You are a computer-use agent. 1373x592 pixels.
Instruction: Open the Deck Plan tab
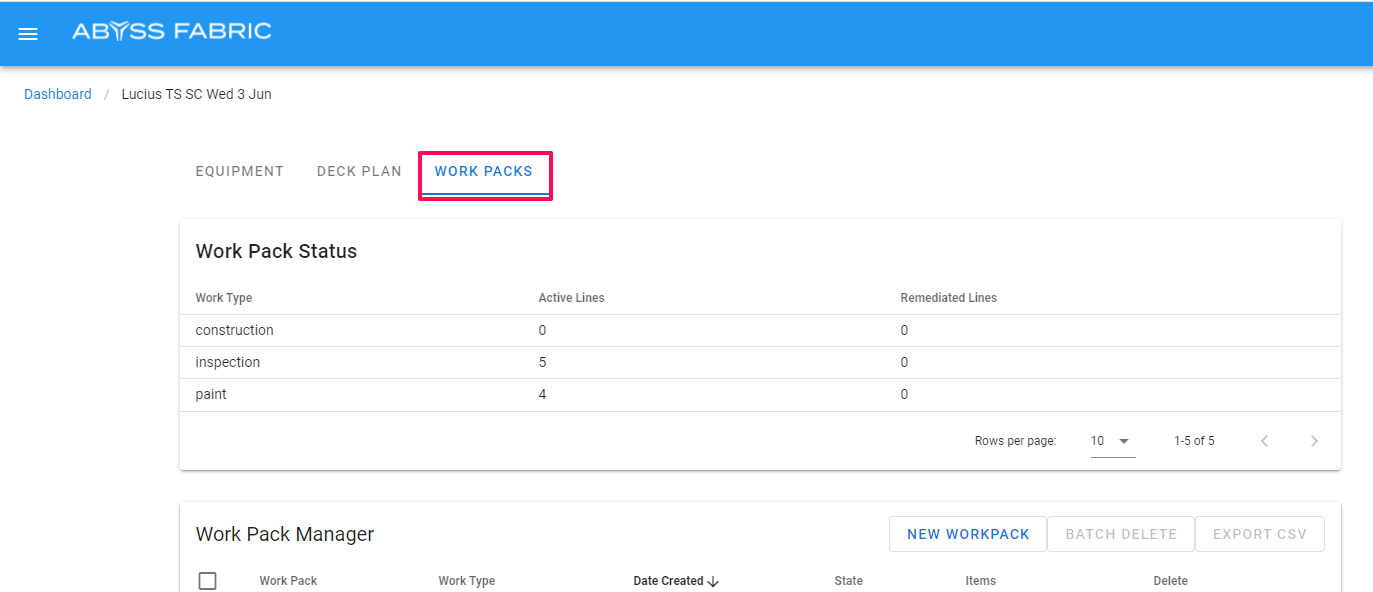coord(359,171)
